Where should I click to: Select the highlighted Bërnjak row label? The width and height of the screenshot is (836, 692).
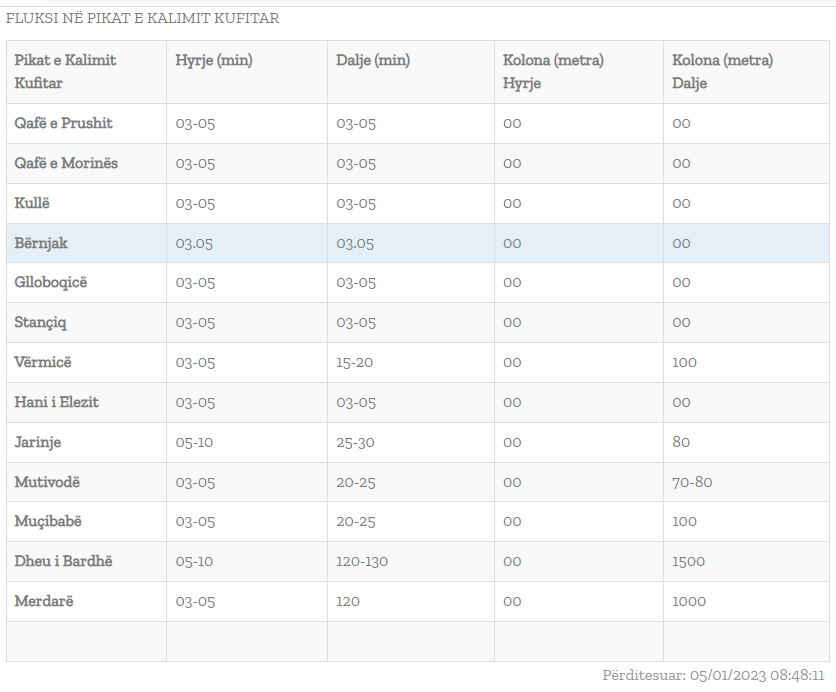(41, 243)
